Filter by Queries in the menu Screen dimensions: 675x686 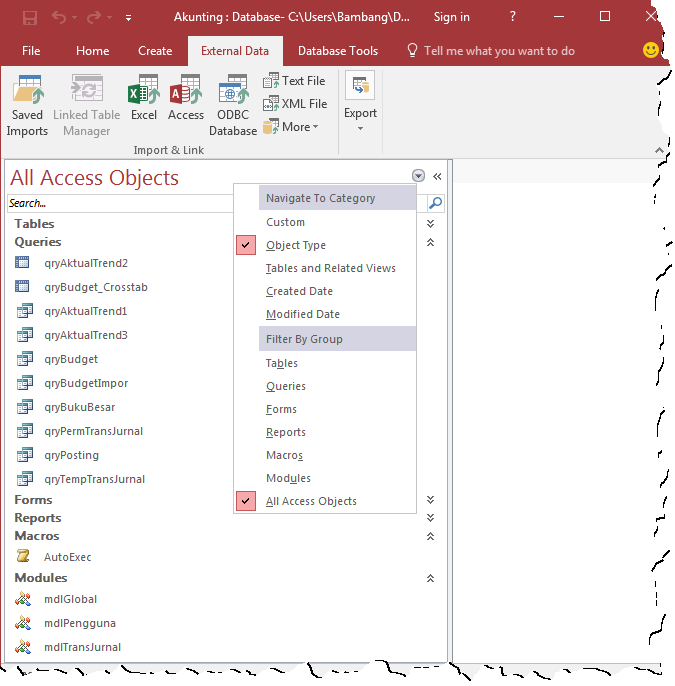(325, 386)
